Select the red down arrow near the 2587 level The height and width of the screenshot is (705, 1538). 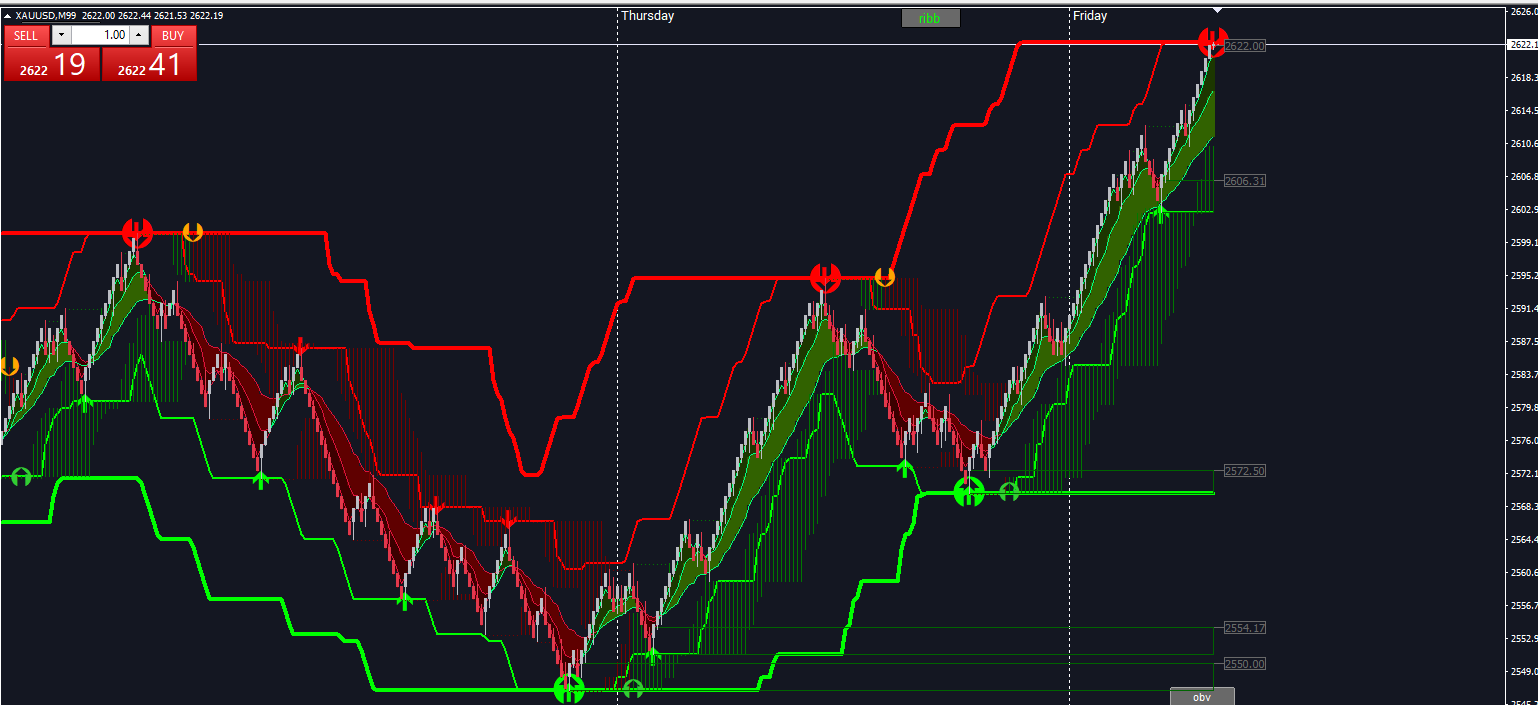(x=300, y=347)
